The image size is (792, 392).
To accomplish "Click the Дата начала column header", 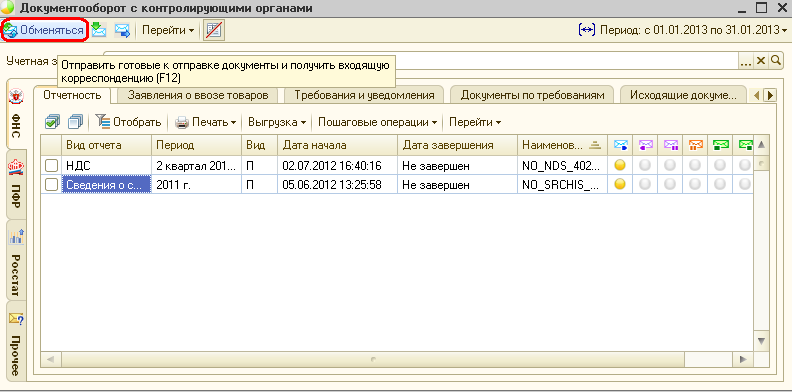I will click(x=337, y=145).
